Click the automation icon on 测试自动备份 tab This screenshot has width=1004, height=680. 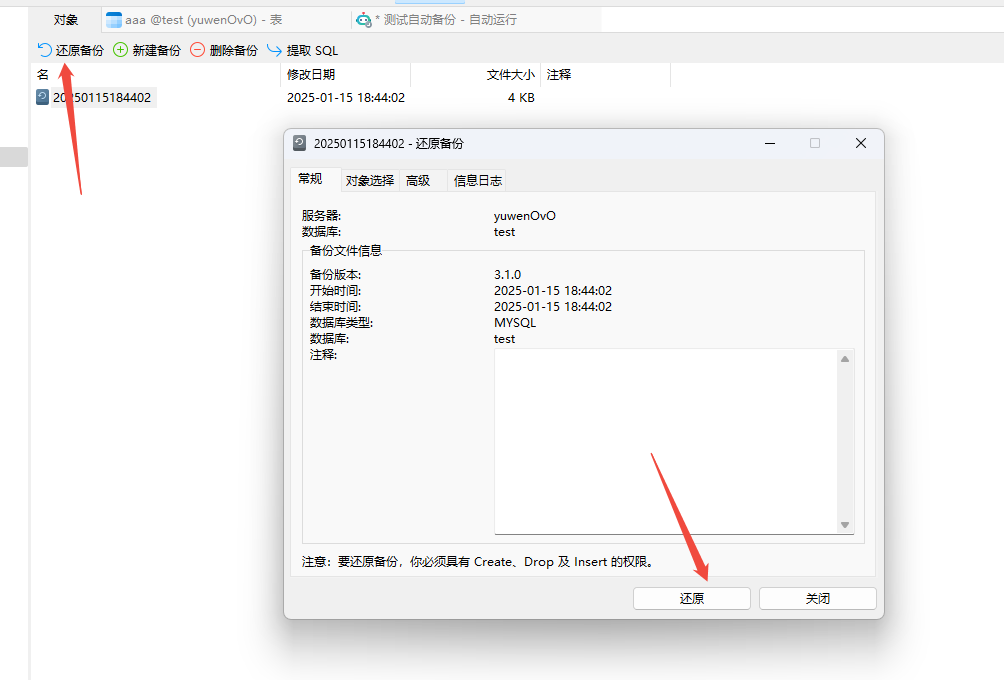point(362,18)
